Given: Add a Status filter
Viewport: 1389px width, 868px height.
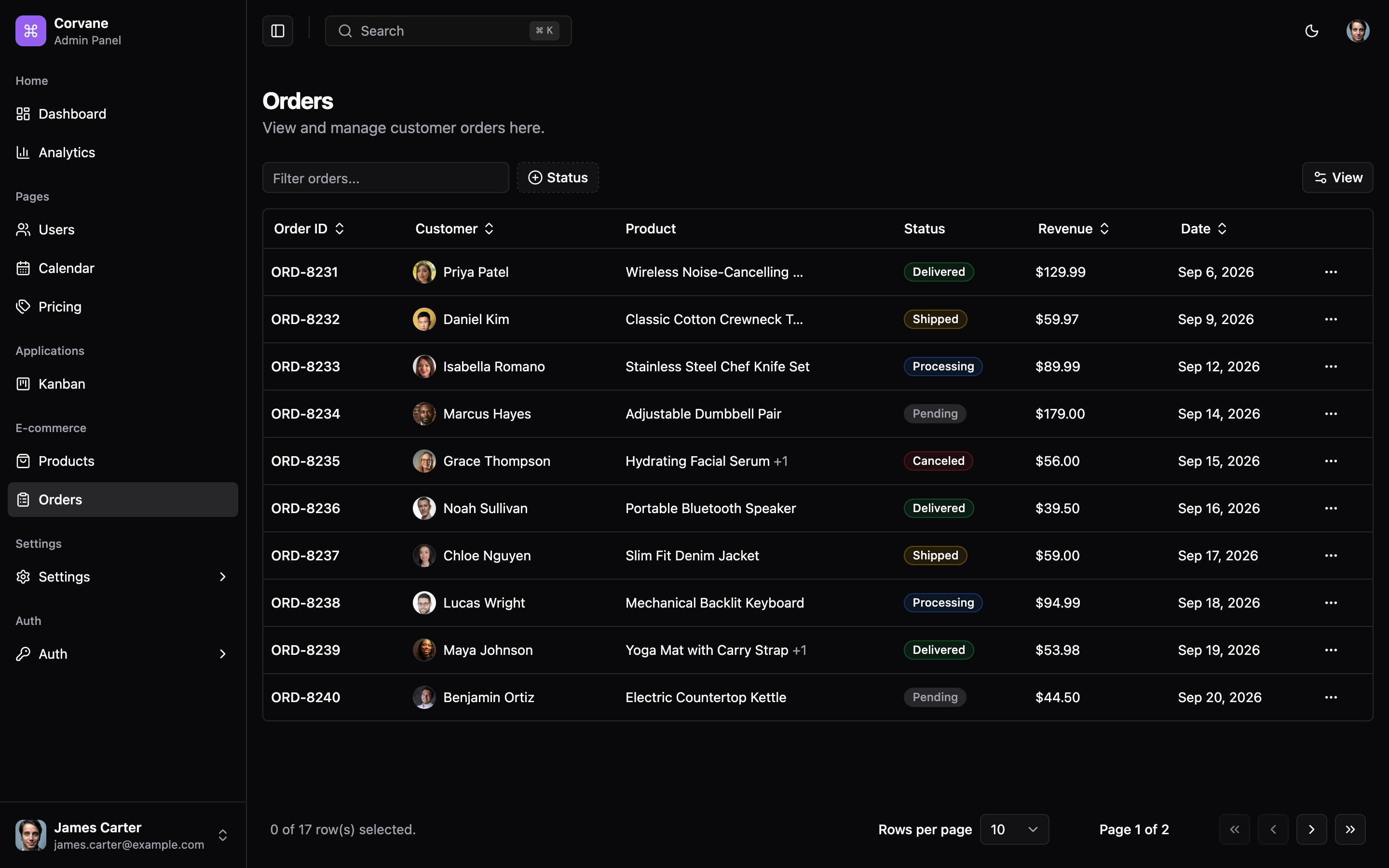Looking at the screenshot, I should [558, 177].
